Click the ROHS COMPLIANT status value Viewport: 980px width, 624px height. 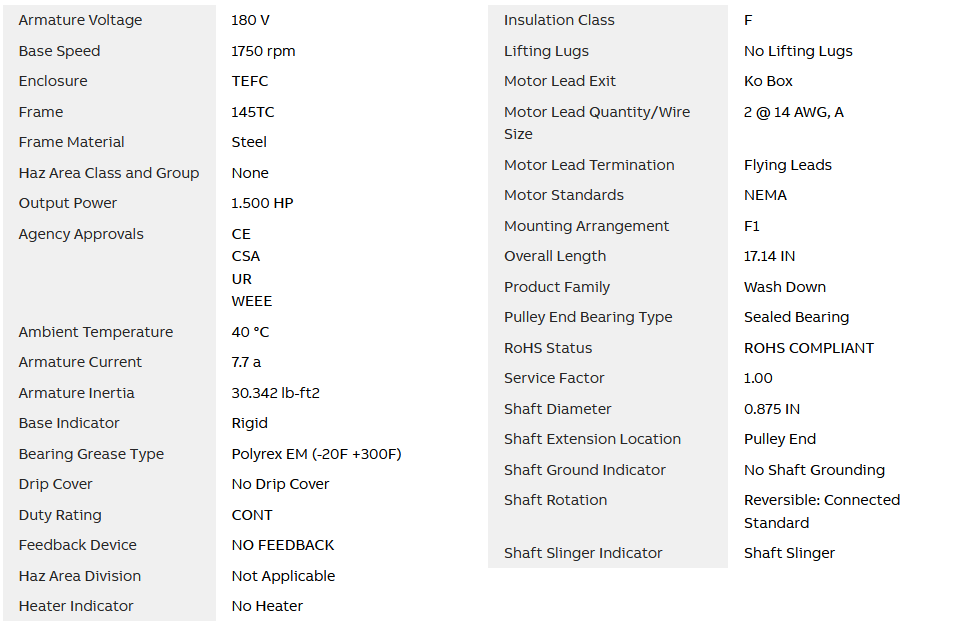[808, 348]
